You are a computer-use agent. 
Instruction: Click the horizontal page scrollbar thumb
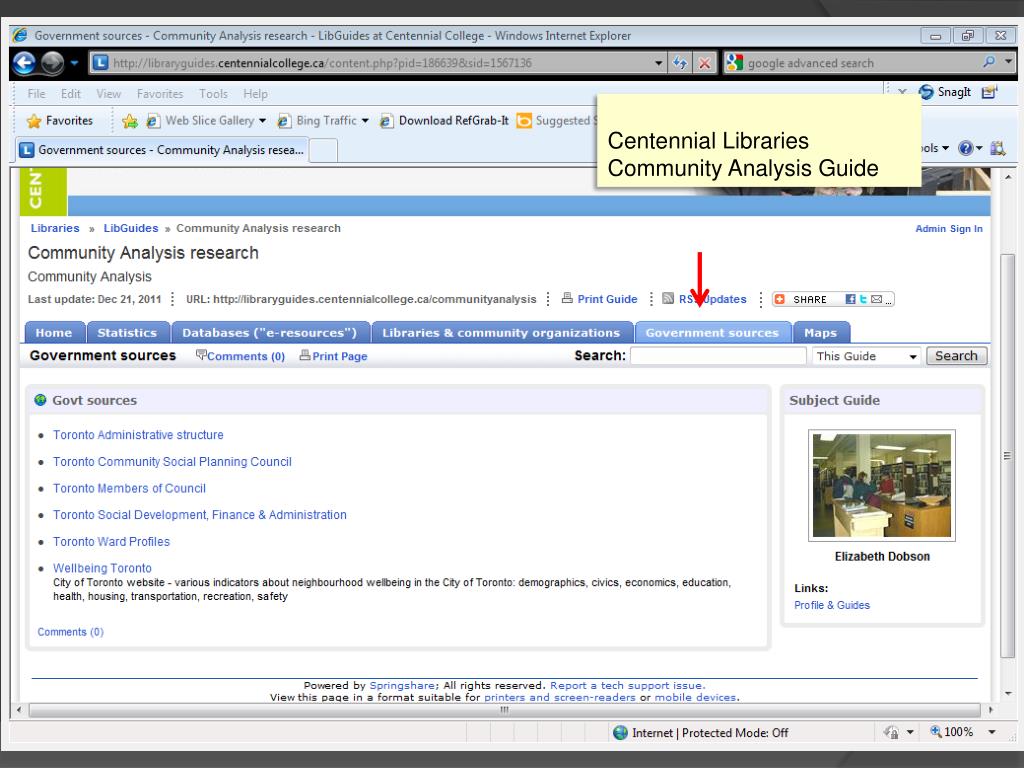pos(504,709)
